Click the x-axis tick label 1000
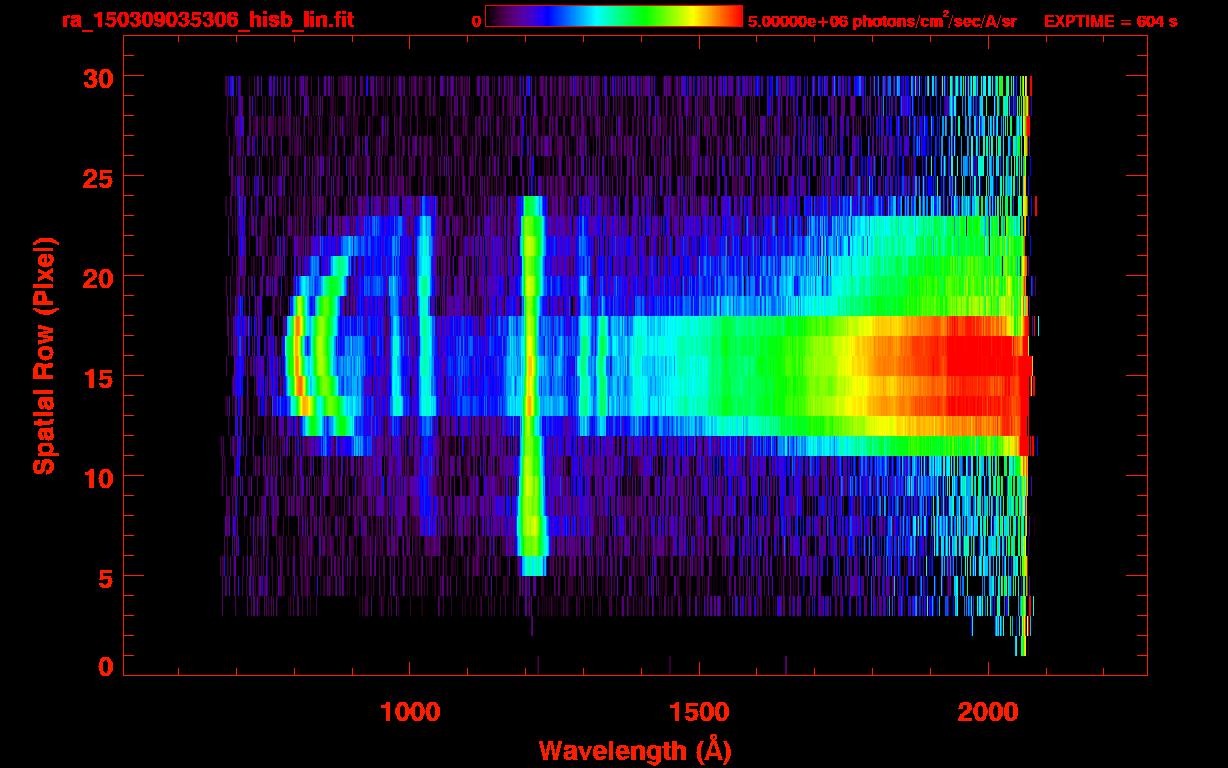 410,712
